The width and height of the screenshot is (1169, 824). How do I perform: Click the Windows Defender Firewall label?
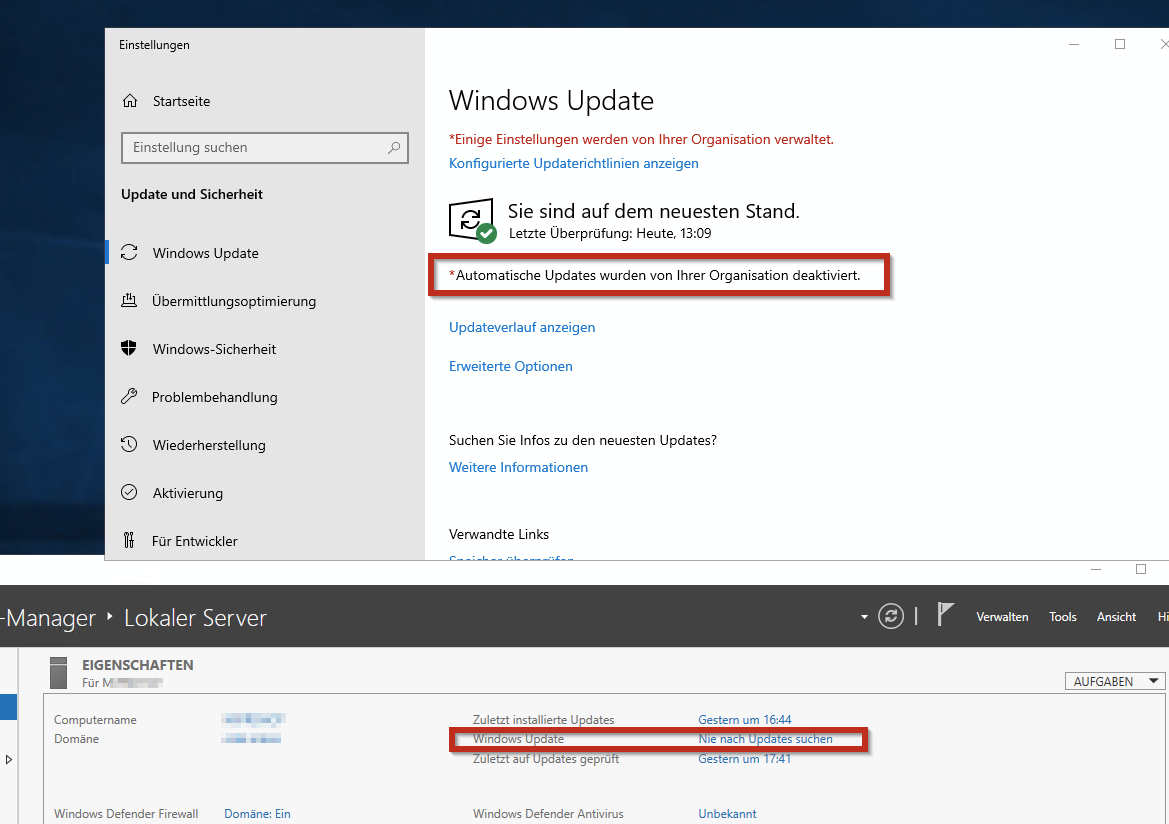126,814
